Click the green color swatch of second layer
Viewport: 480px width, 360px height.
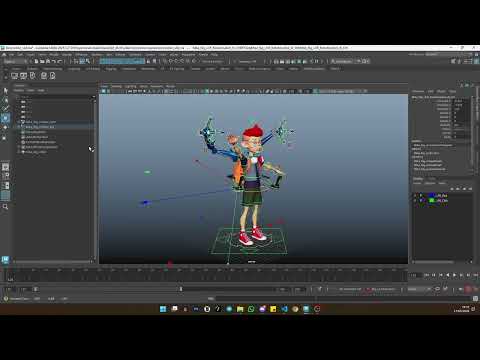(432, 201)
